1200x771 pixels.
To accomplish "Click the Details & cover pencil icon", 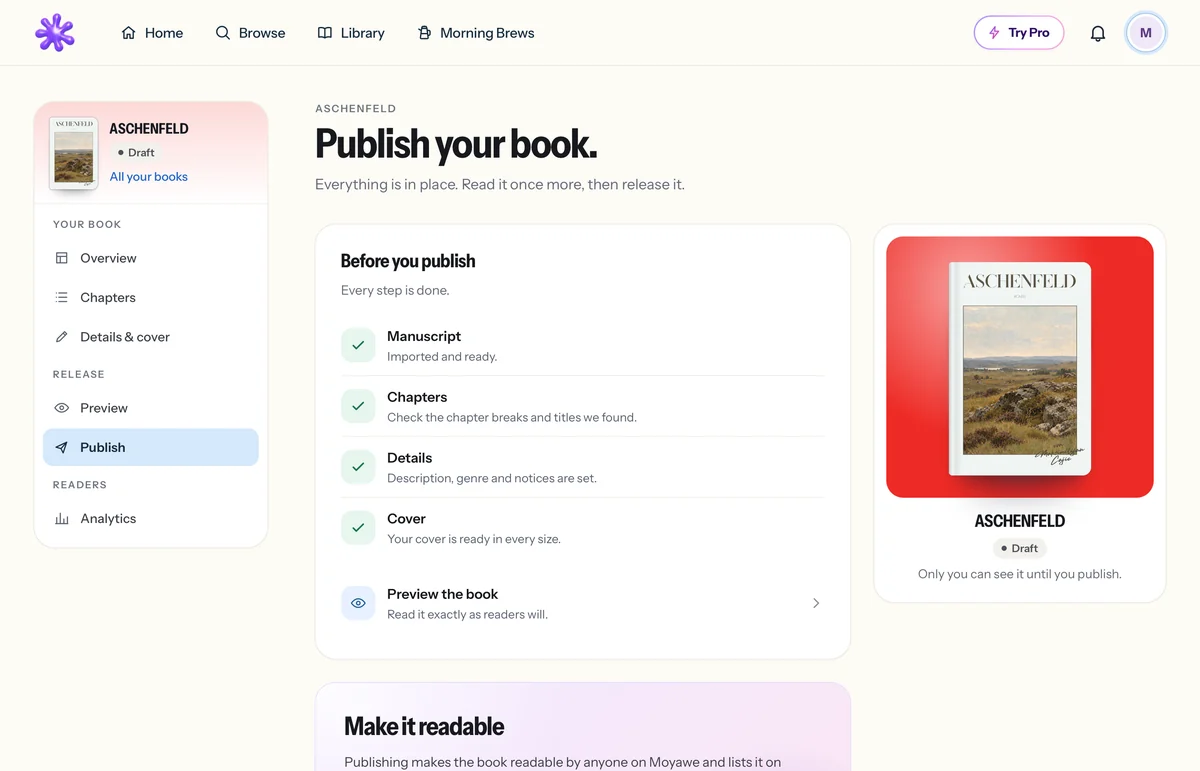I will pos(62,337).
